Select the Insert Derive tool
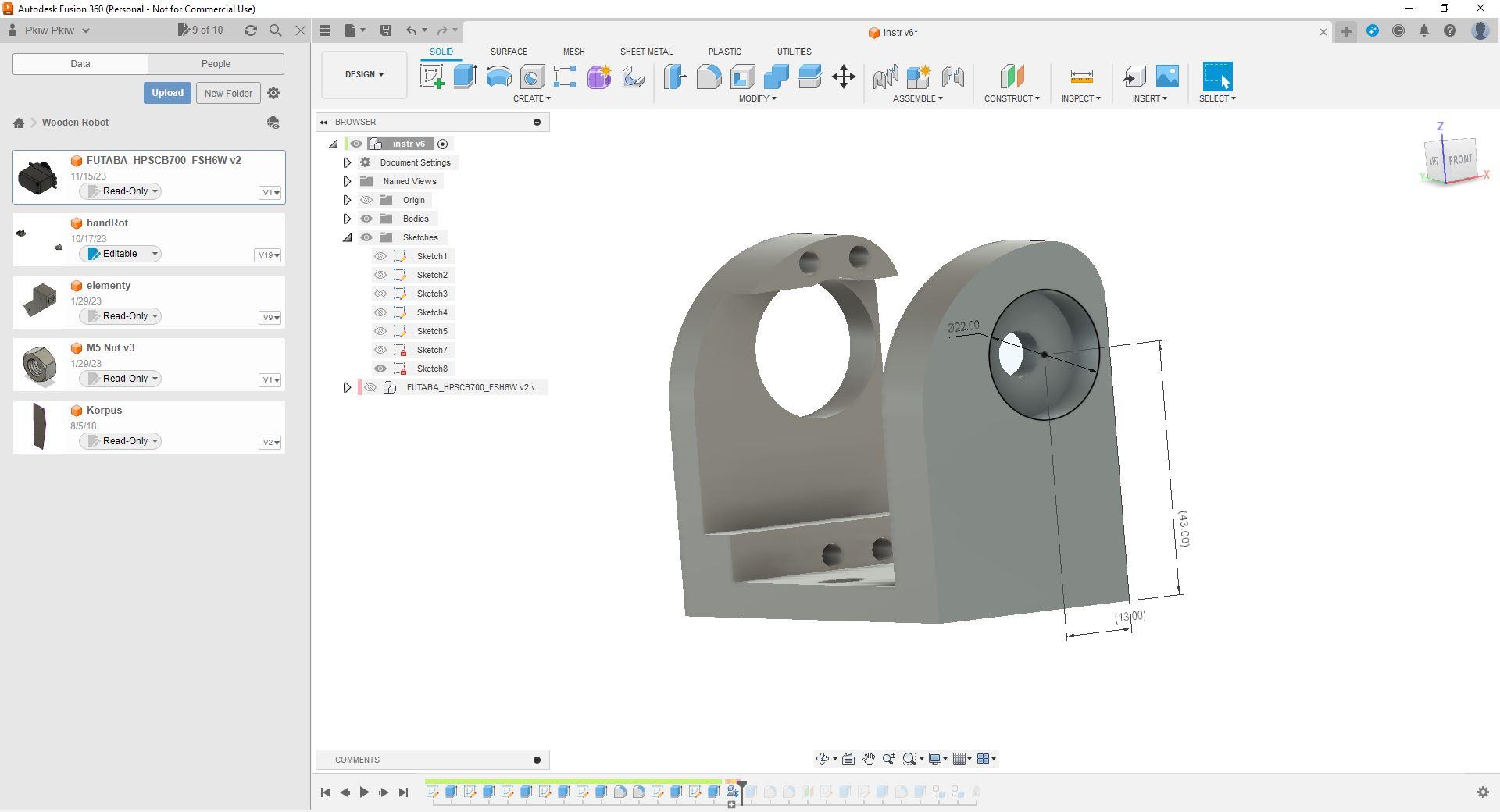Screen dimensions: 1500x812 coord(1134,77)
